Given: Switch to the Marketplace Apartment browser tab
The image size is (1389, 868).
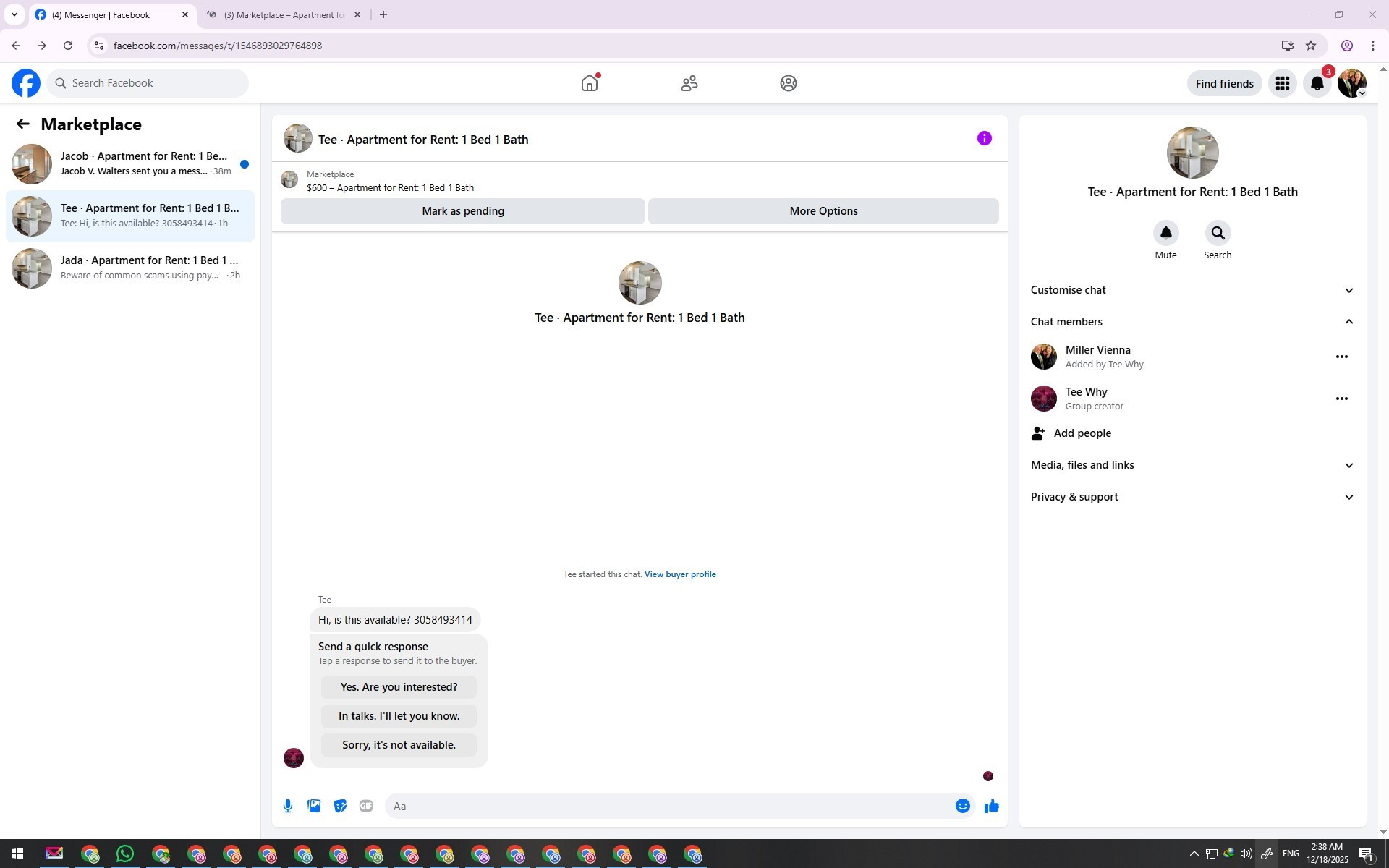Looking at the screenshot, I should click(283, 14).
